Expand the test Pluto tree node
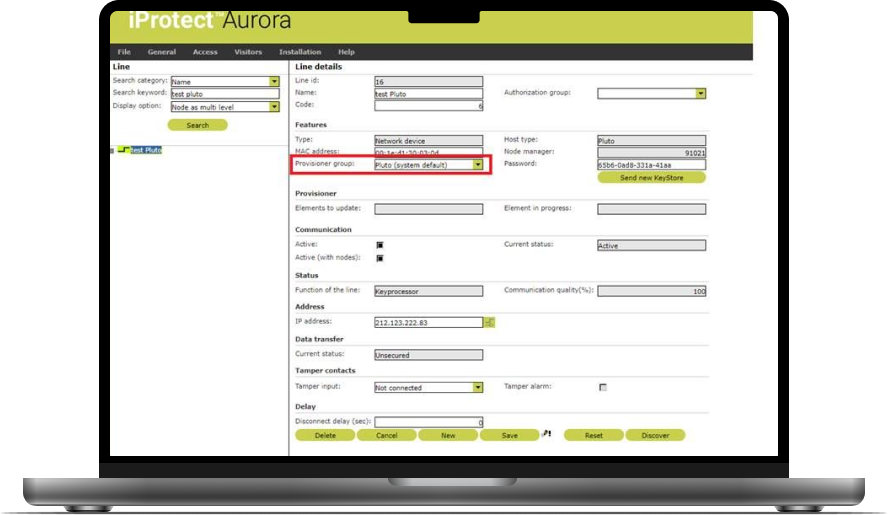The height and width of the screenshot is (515, 888). coord(112,151)
